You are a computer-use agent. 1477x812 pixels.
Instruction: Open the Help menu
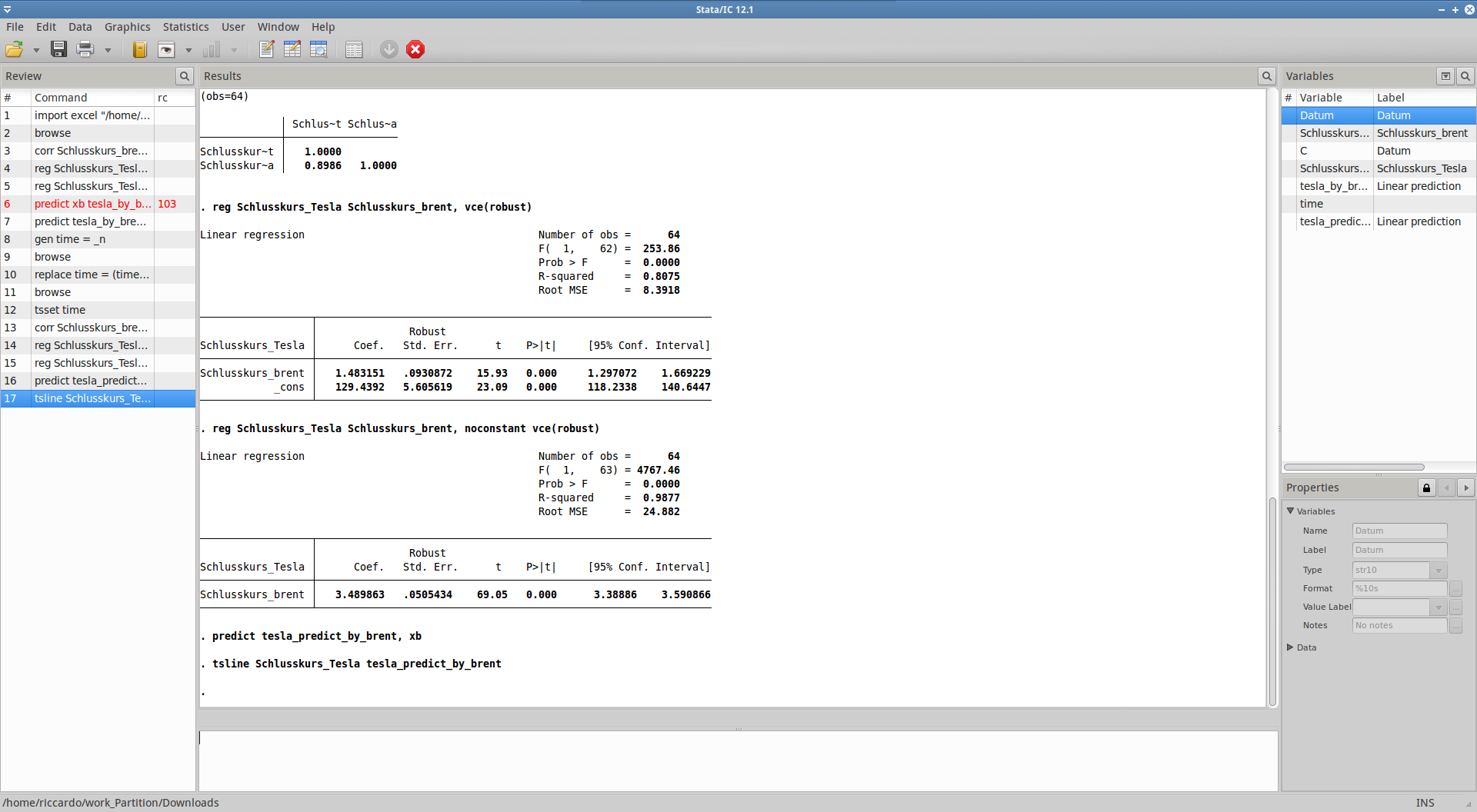[x=323, y=27]
